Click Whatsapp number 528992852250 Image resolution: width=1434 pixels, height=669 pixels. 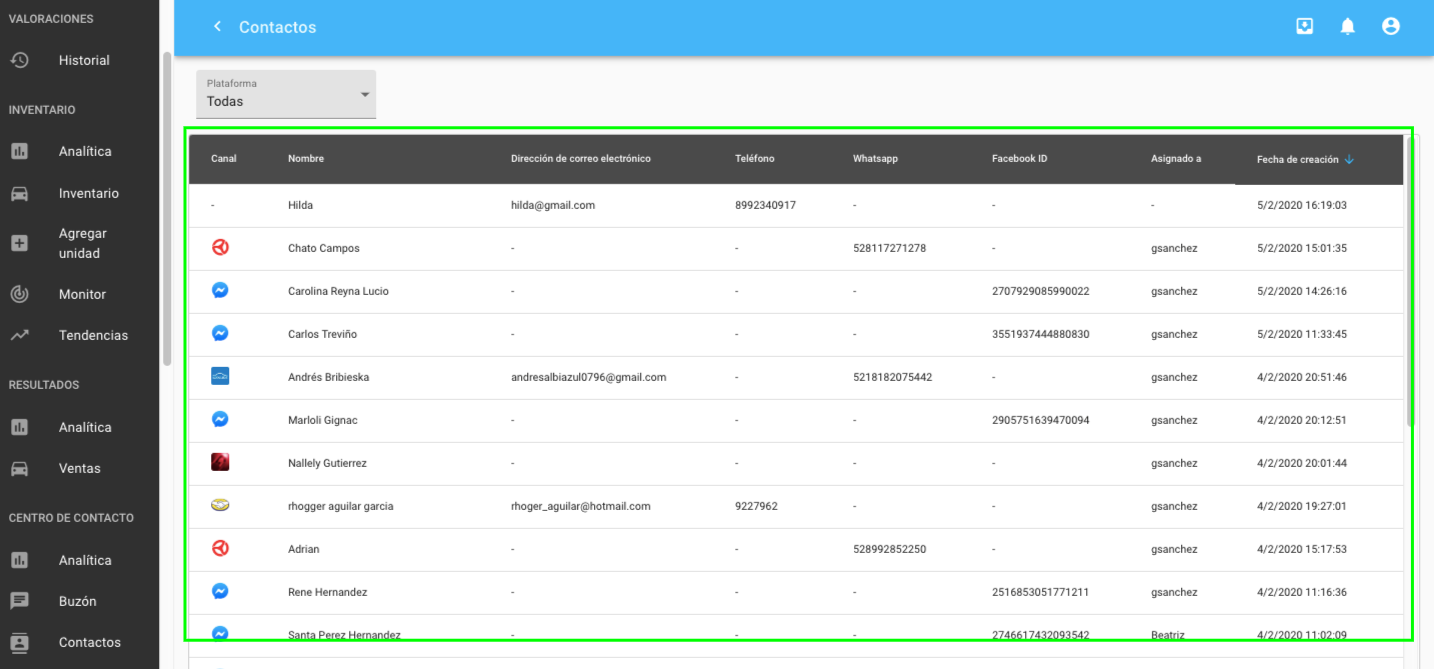pos(889,549)
